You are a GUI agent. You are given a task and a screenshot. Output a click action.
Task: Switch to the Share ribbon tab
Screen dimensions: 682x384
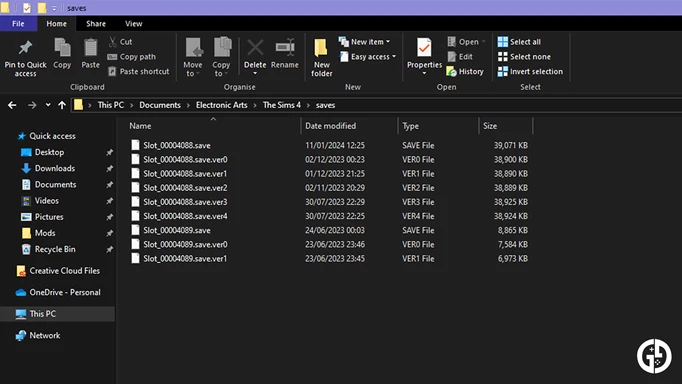[96, 23]
